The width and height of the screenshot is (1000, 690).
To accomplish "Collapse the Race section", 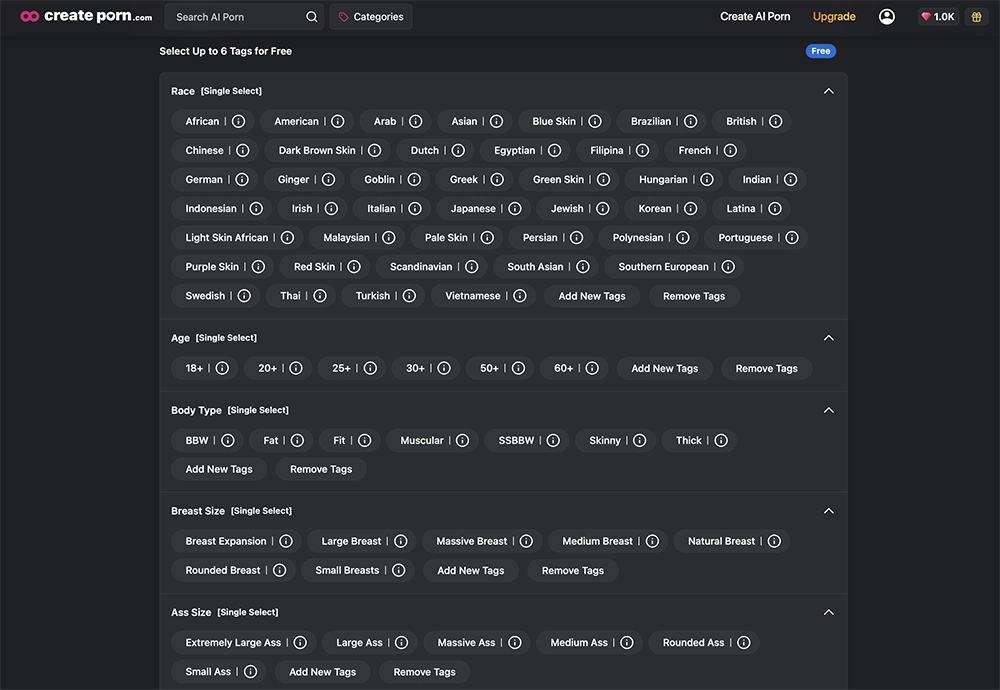I will coord(828,90).
